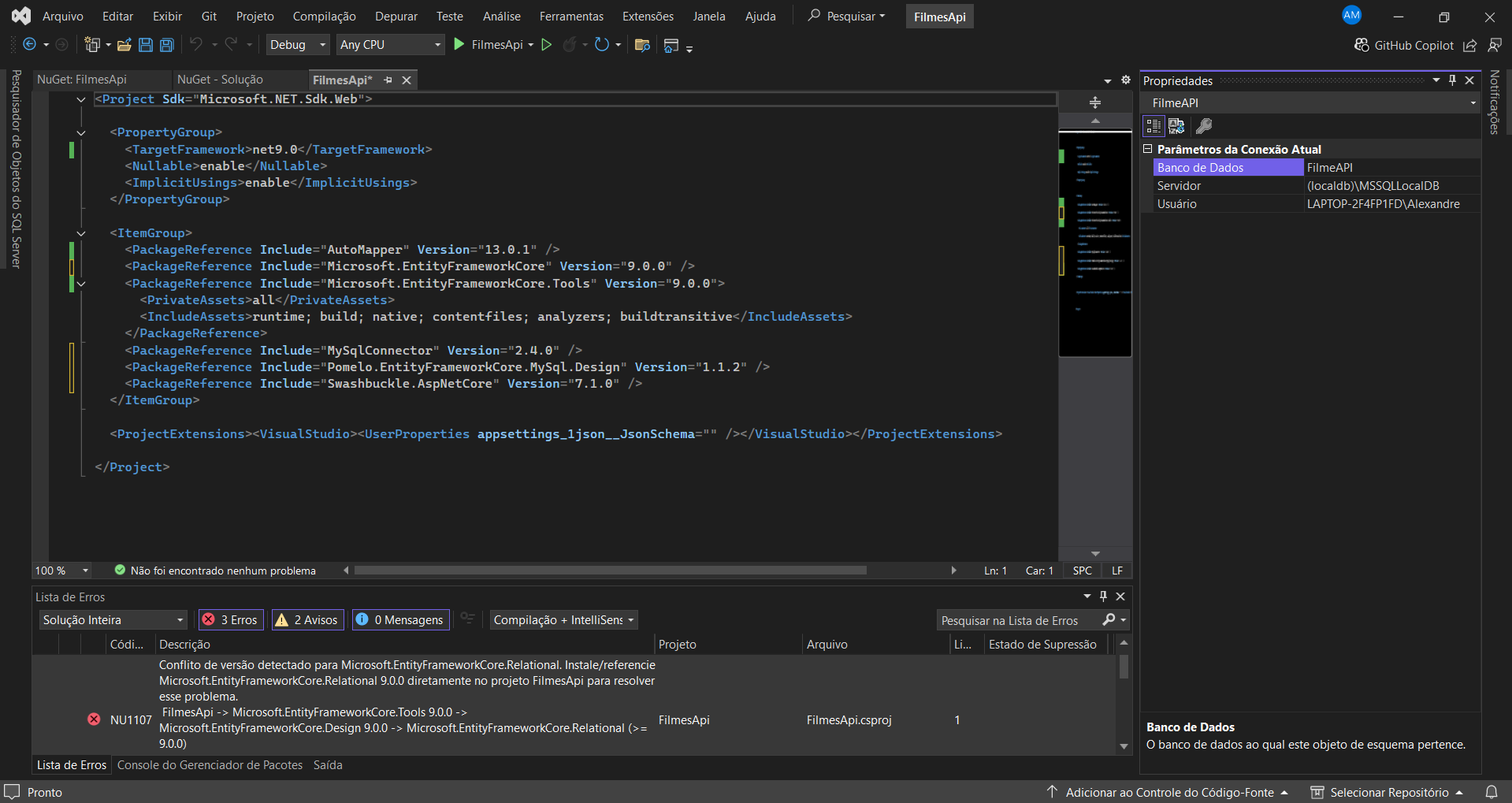
Task: Click the Navigate Backward arrow icon
Action: 29,45
